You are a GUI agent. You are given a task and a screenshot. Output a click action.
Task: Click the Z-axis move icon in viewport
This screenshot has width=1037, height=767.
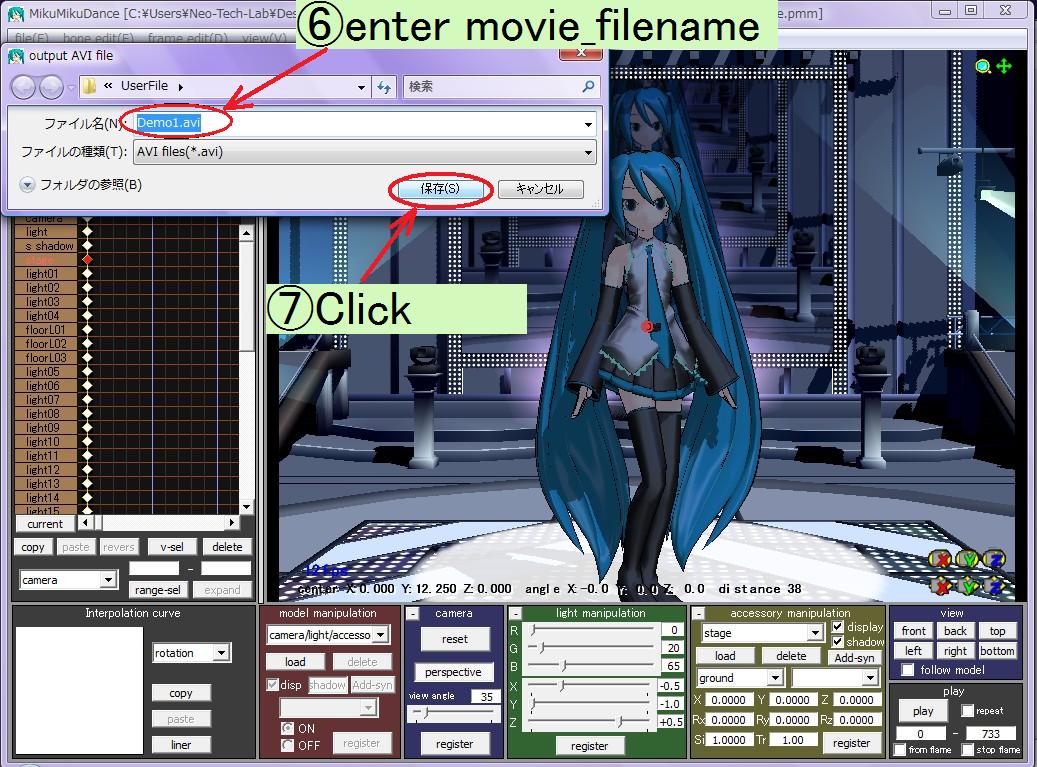click(x=995, y=586)
